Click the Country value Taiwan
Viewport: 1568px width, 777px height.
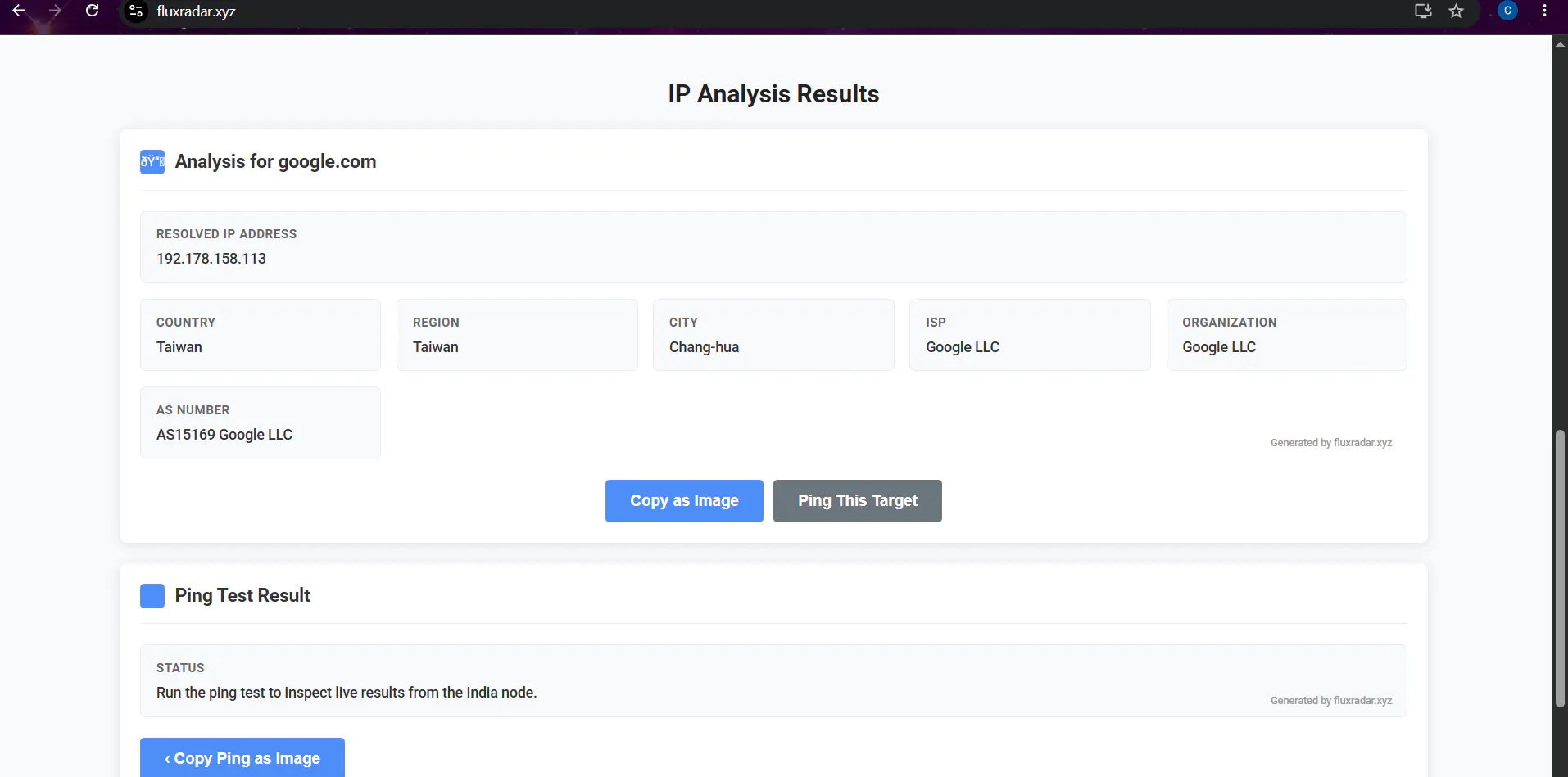coord(179,347)
